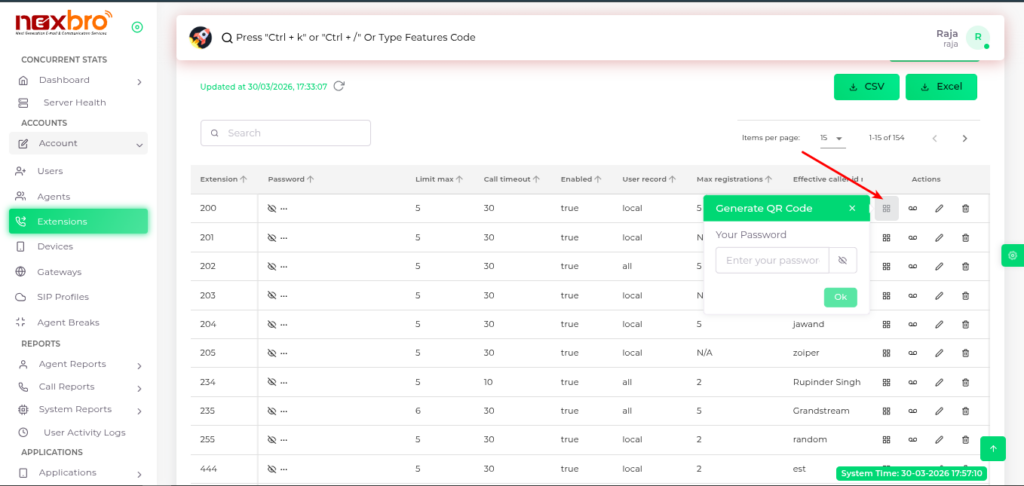Click the QR code icon for extension 201
Viewport: 1024px width, 486px height.
(886, 238)
